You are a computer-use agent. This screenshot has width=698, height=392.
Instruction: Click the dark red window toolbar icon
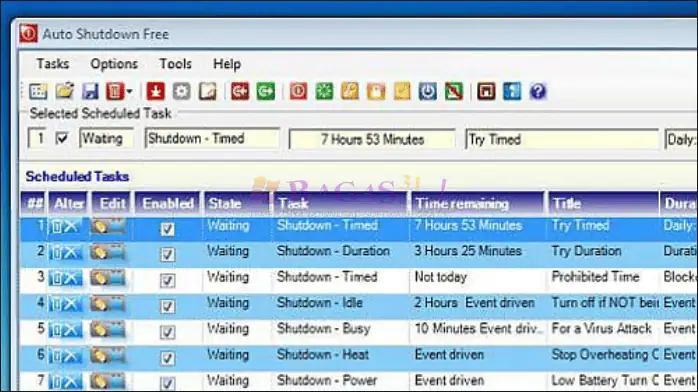(486, 91)
